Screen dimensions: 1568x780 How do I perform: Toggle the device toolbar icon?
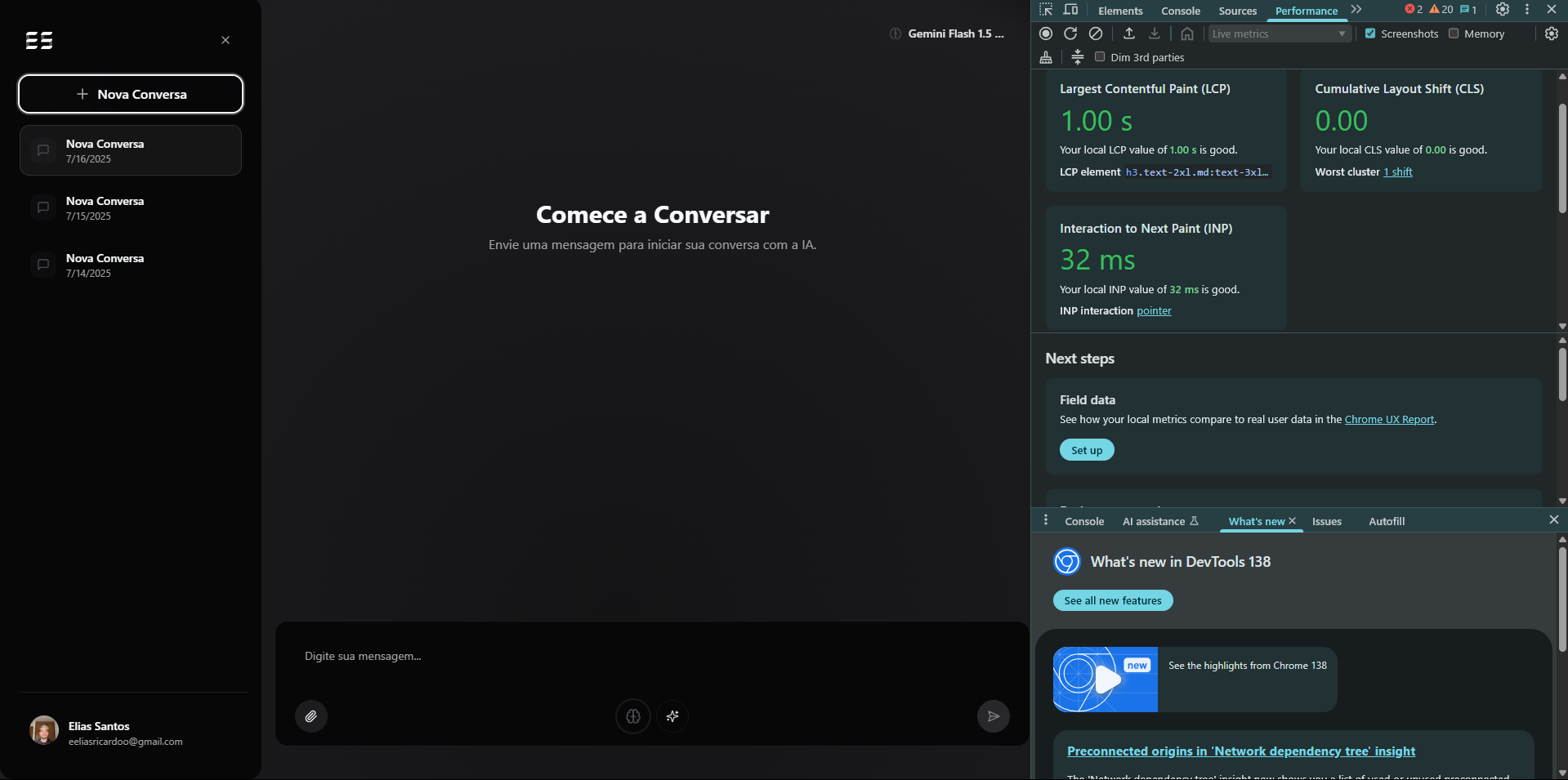(x=1070, y=10)
